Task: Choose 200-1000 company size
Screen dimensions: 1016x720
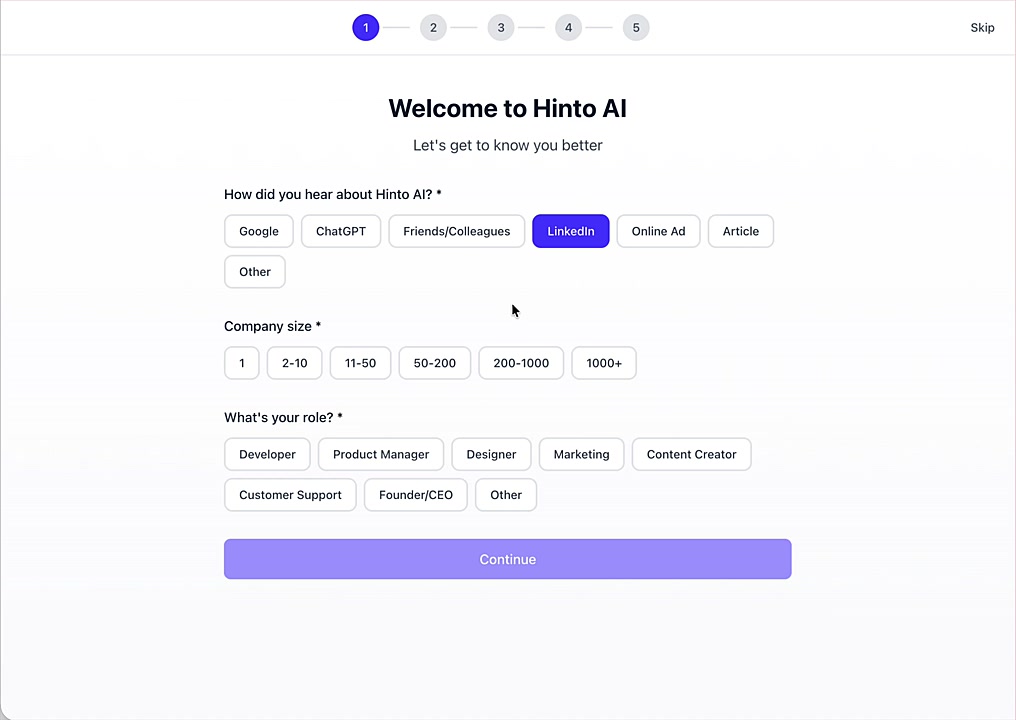Action: coord(521,363)
